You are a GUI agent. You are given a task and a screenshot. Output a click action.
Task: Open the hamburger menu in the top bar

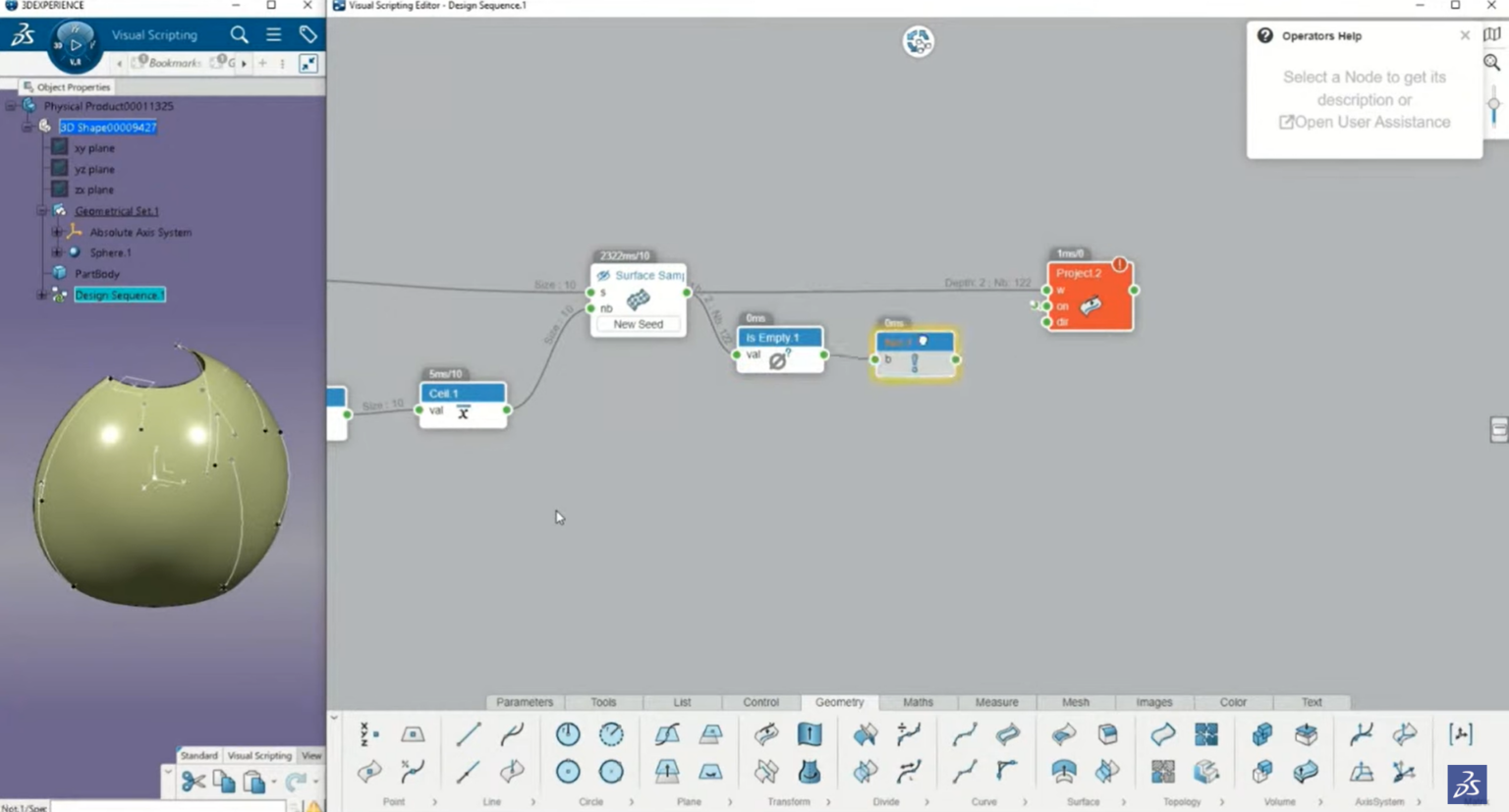273,33
